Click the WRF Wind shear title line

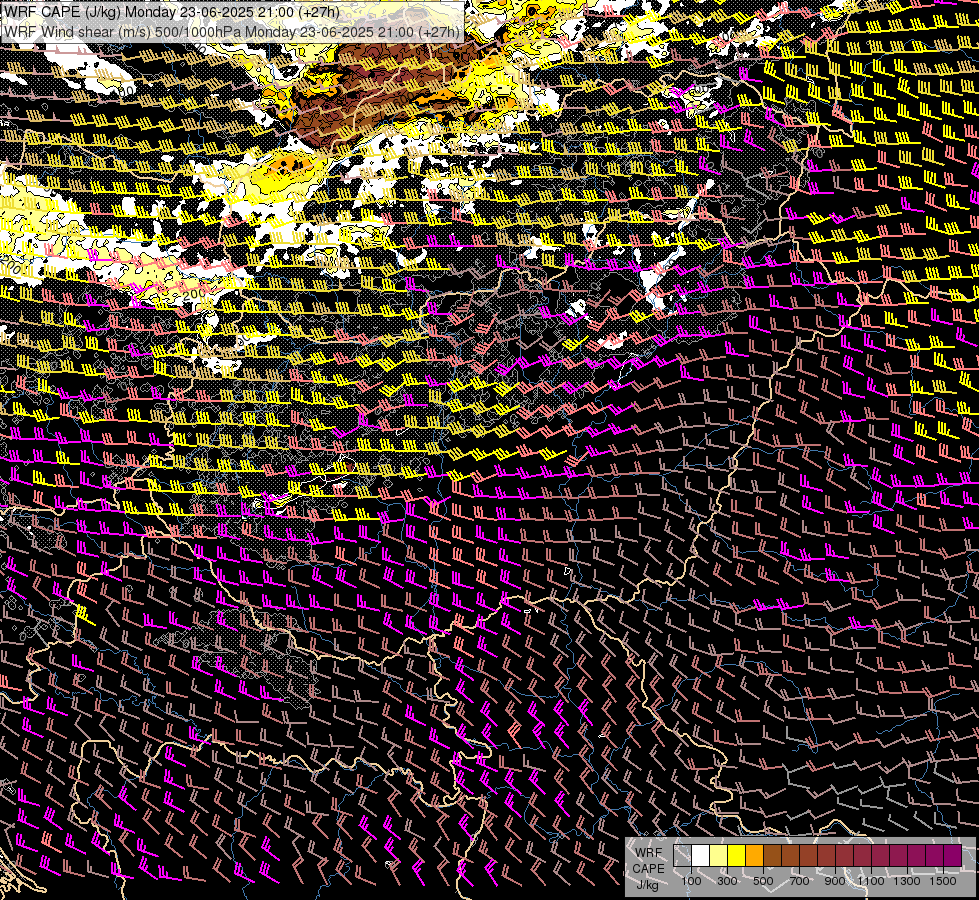tap(232, 31)
